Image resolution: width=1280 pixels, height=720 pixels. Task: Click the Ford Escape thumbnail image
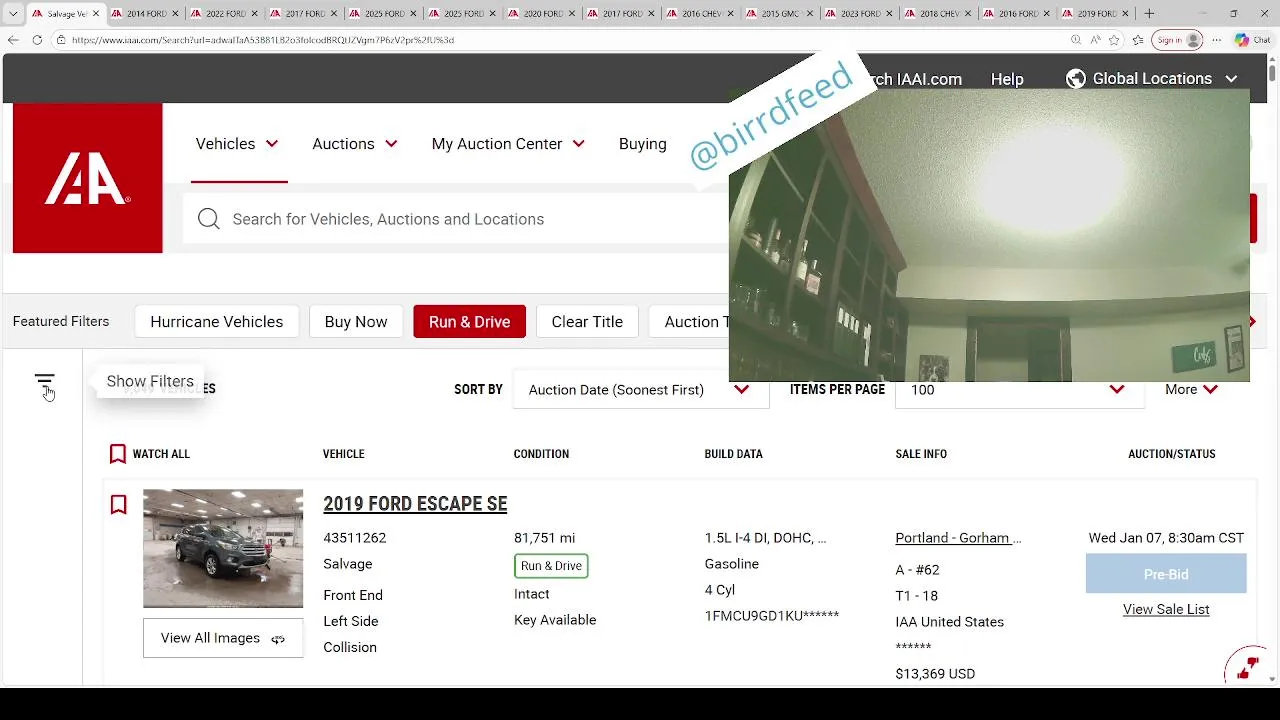point(223,548)
